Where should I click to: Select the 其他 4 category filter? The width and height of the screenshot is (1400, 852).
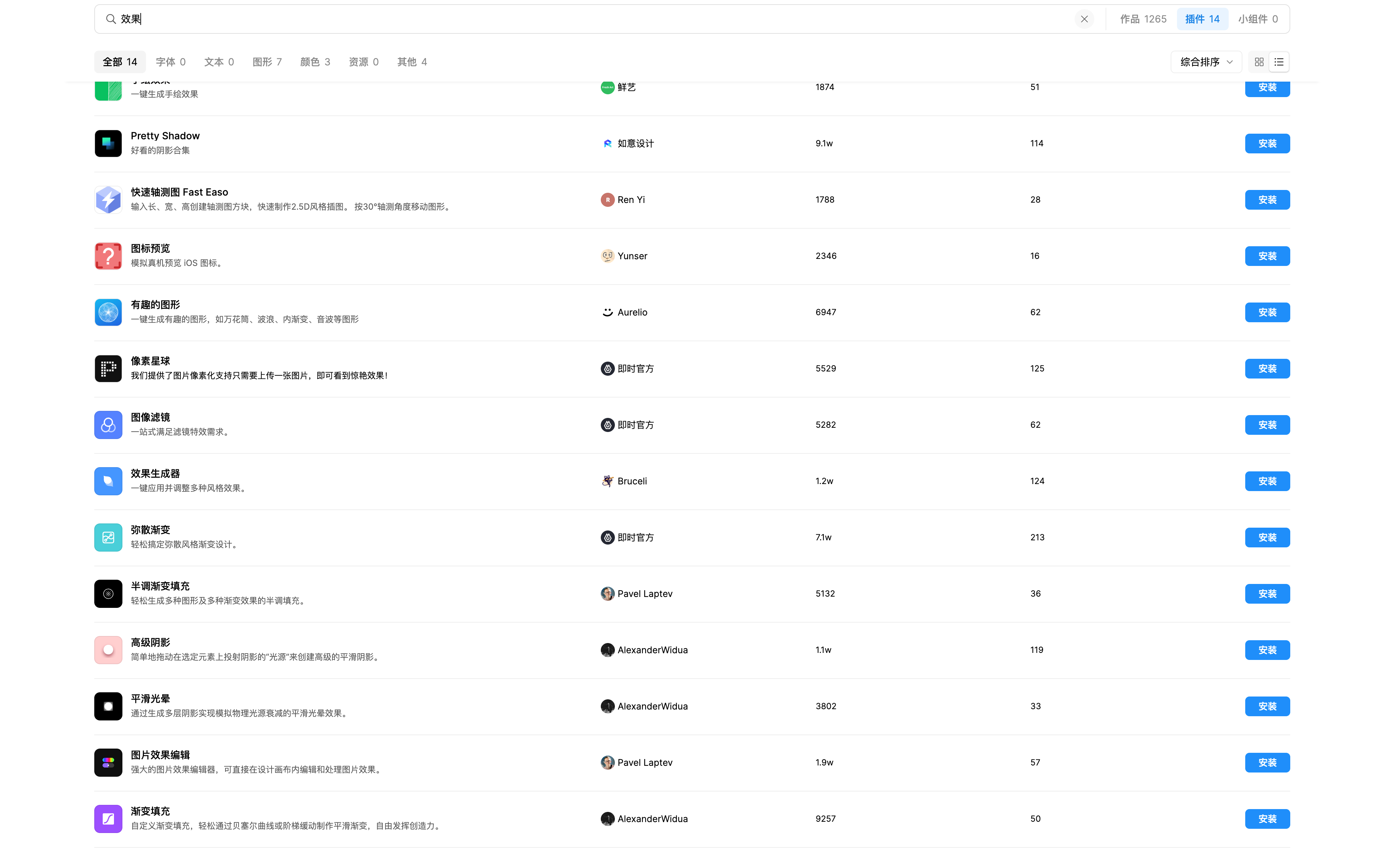pyautogui.click(x=412, y=62)
